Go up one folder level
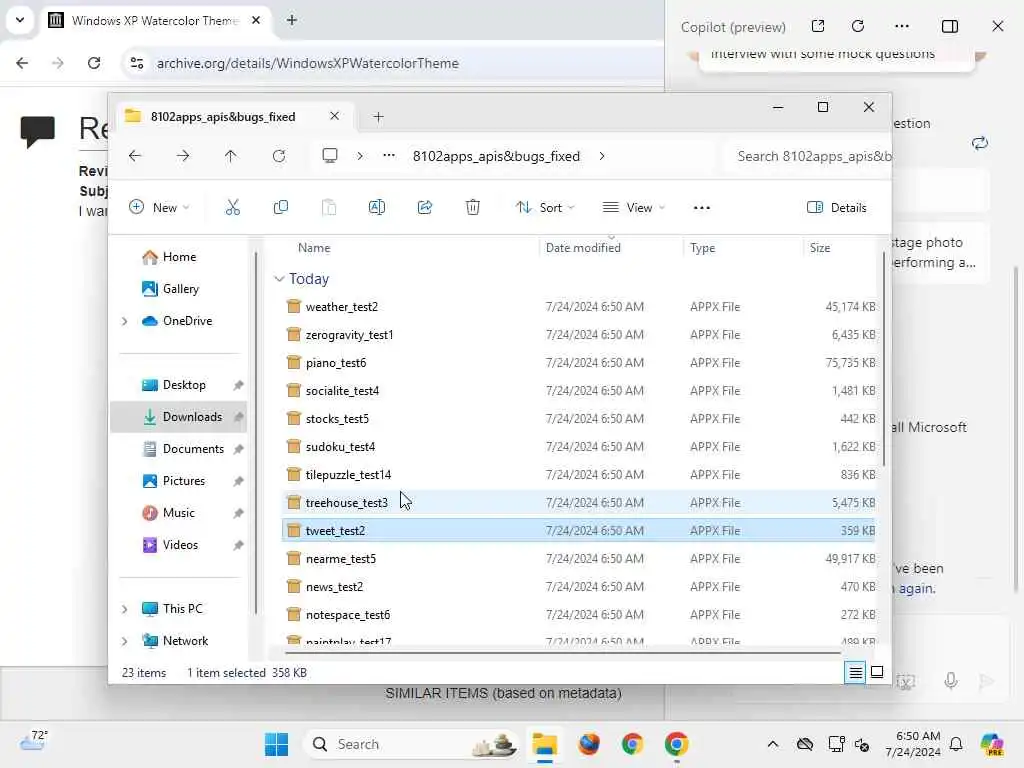The width and height of the screenshot is (1024, 768). tap(231, 156)
